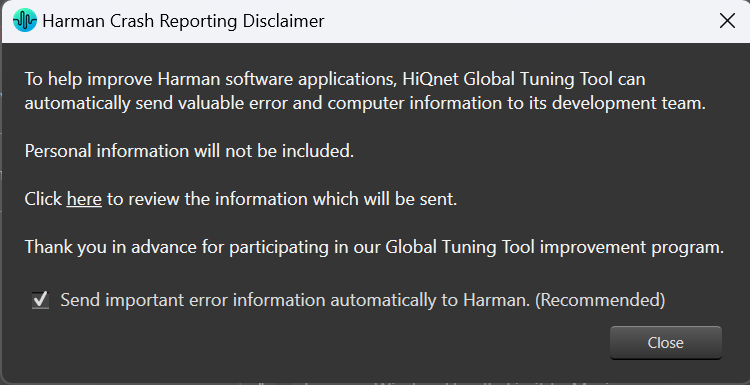This screenshot has height=385, width=750.
Task: Close the dialog using the title bar X
Action: coord(727,21)
